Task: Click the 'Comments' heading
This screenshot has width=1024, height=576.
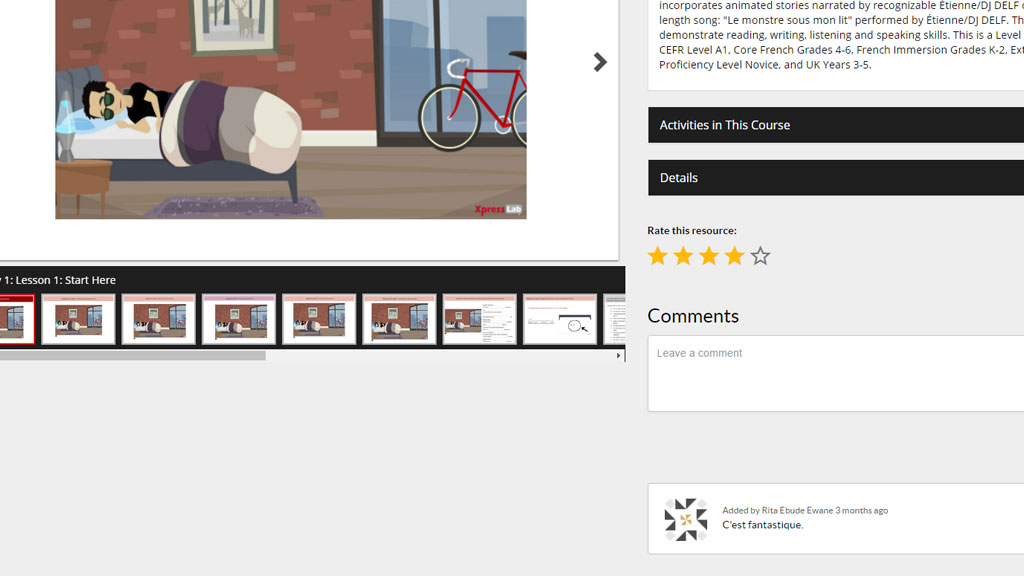Action: (x=693, y=316)
